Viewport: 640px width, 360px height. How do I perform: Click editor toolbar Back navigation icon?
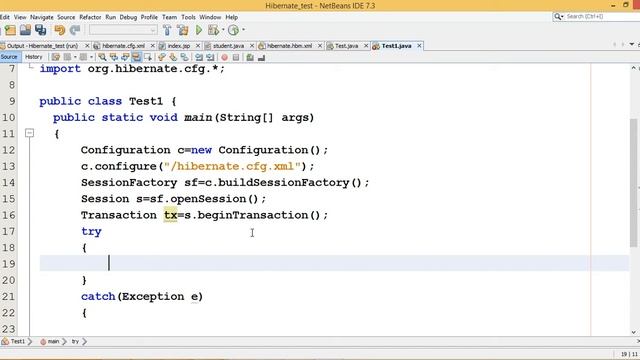(67, 57)
